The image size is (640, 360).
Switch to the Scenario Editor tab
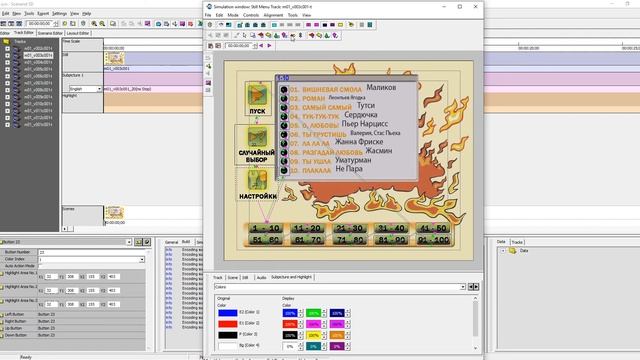tap(50, 33)
